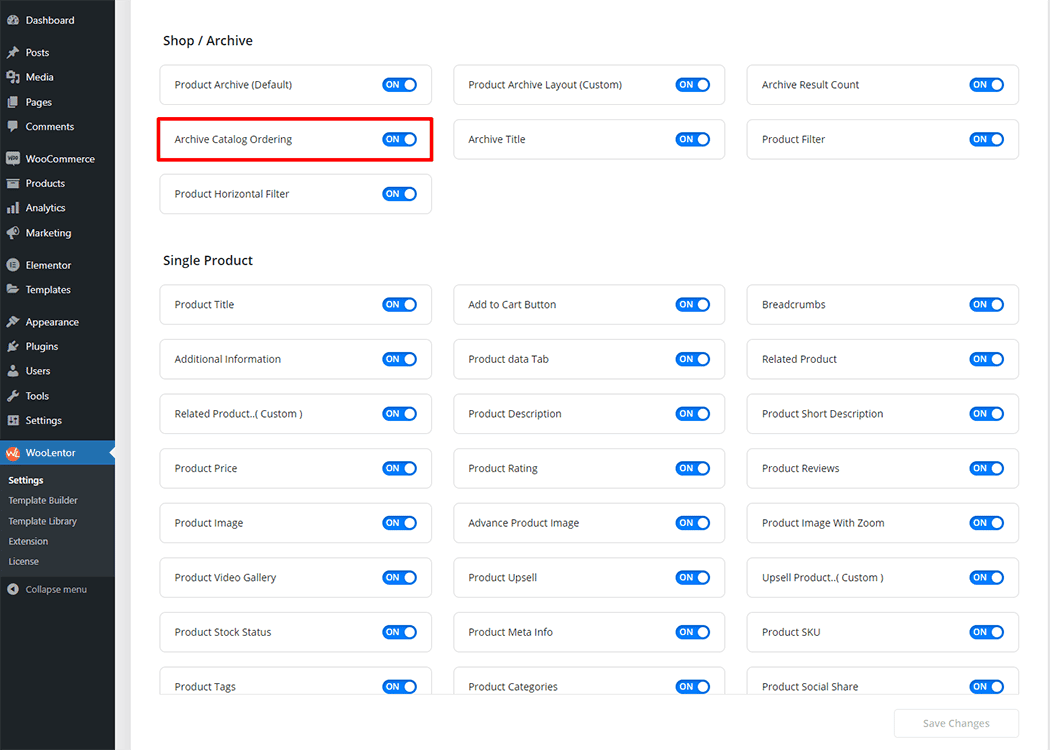Click the Posts pin icon
This screenshot has height=750, width=1050.
(x=13, y=52)
